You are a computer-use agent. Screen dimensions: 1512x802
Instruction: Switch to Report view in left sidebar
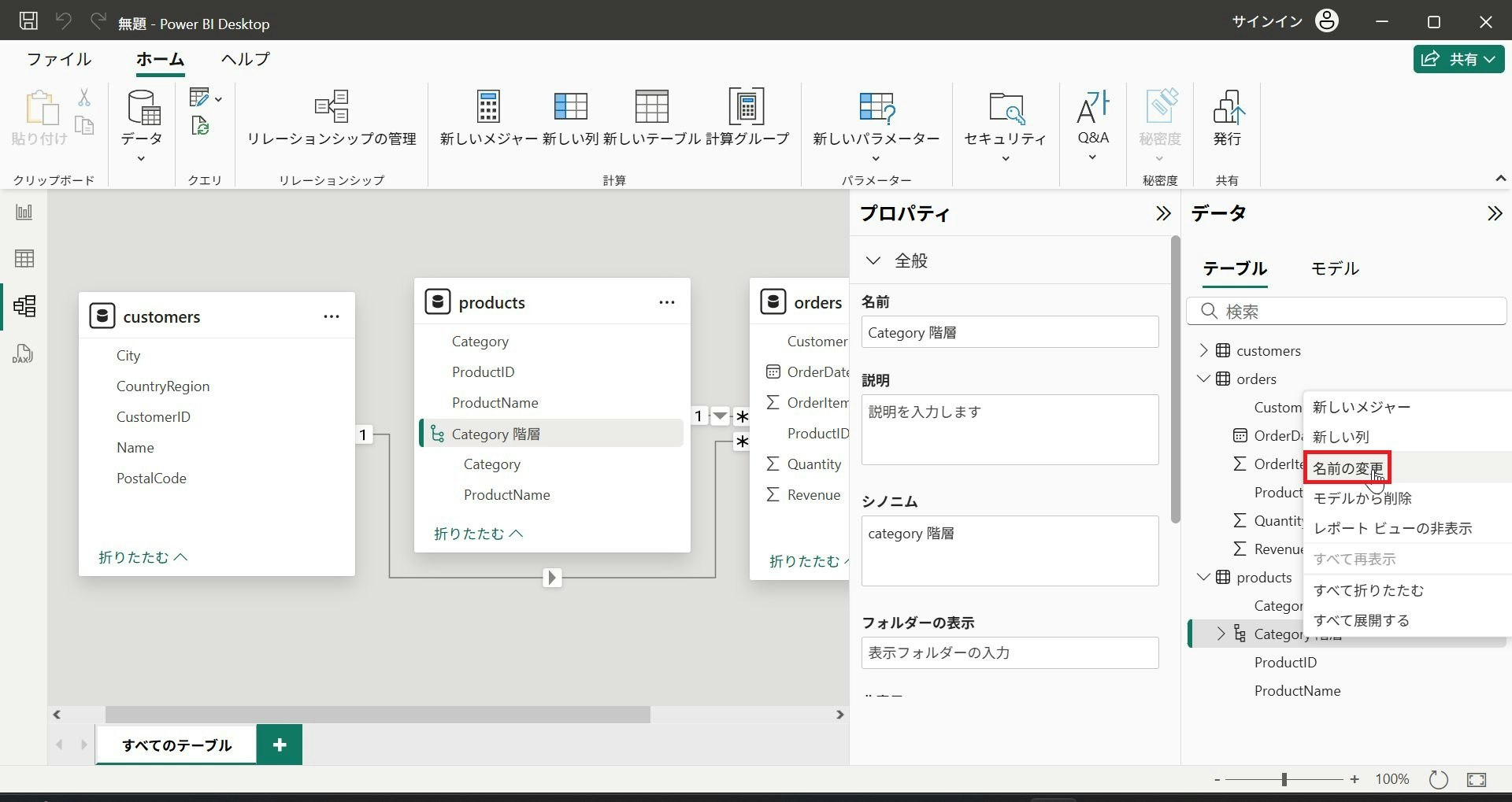tap(24, 212)
